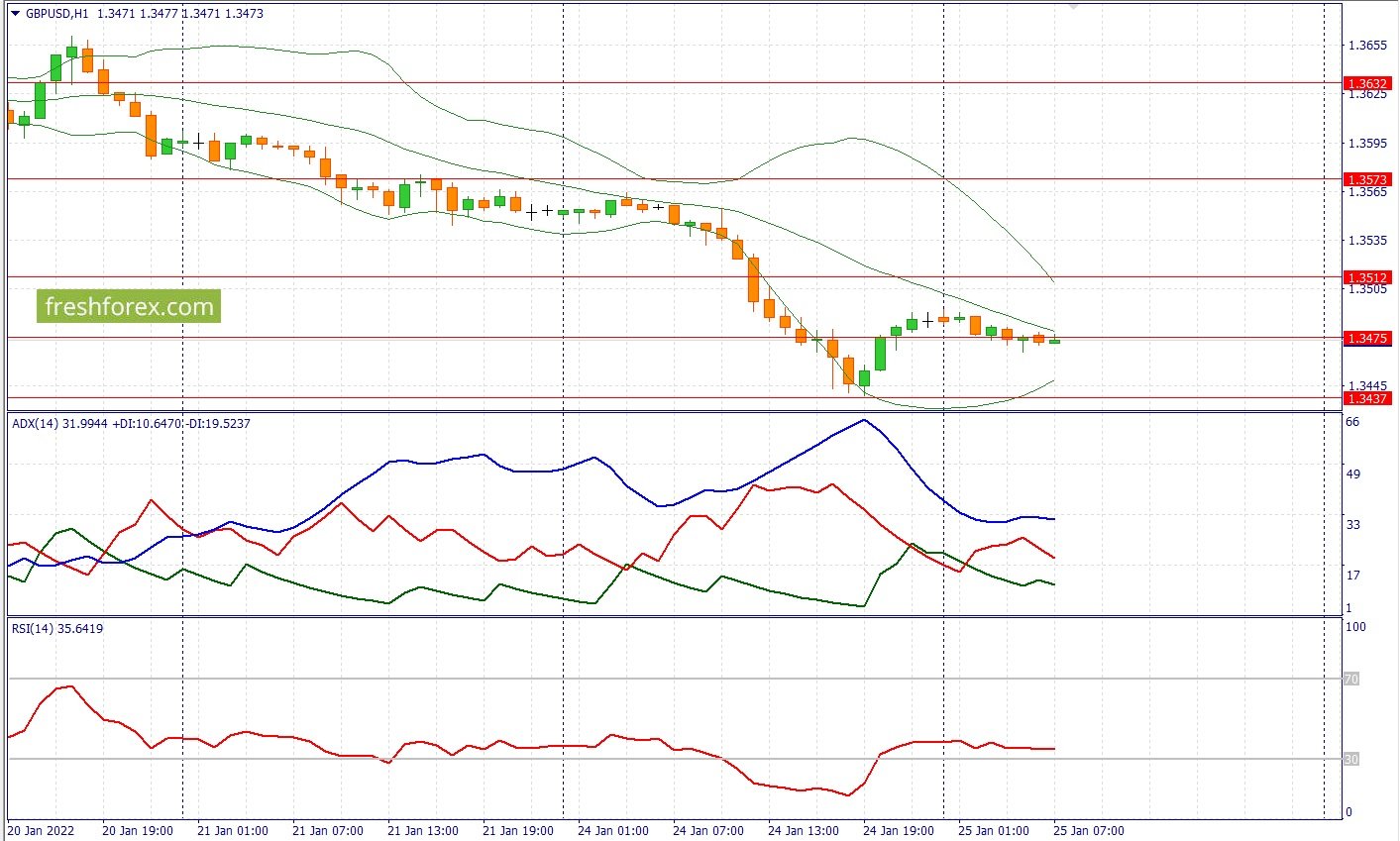
Task: Select the red 1.3512 level label
Action: point(1366,277)
